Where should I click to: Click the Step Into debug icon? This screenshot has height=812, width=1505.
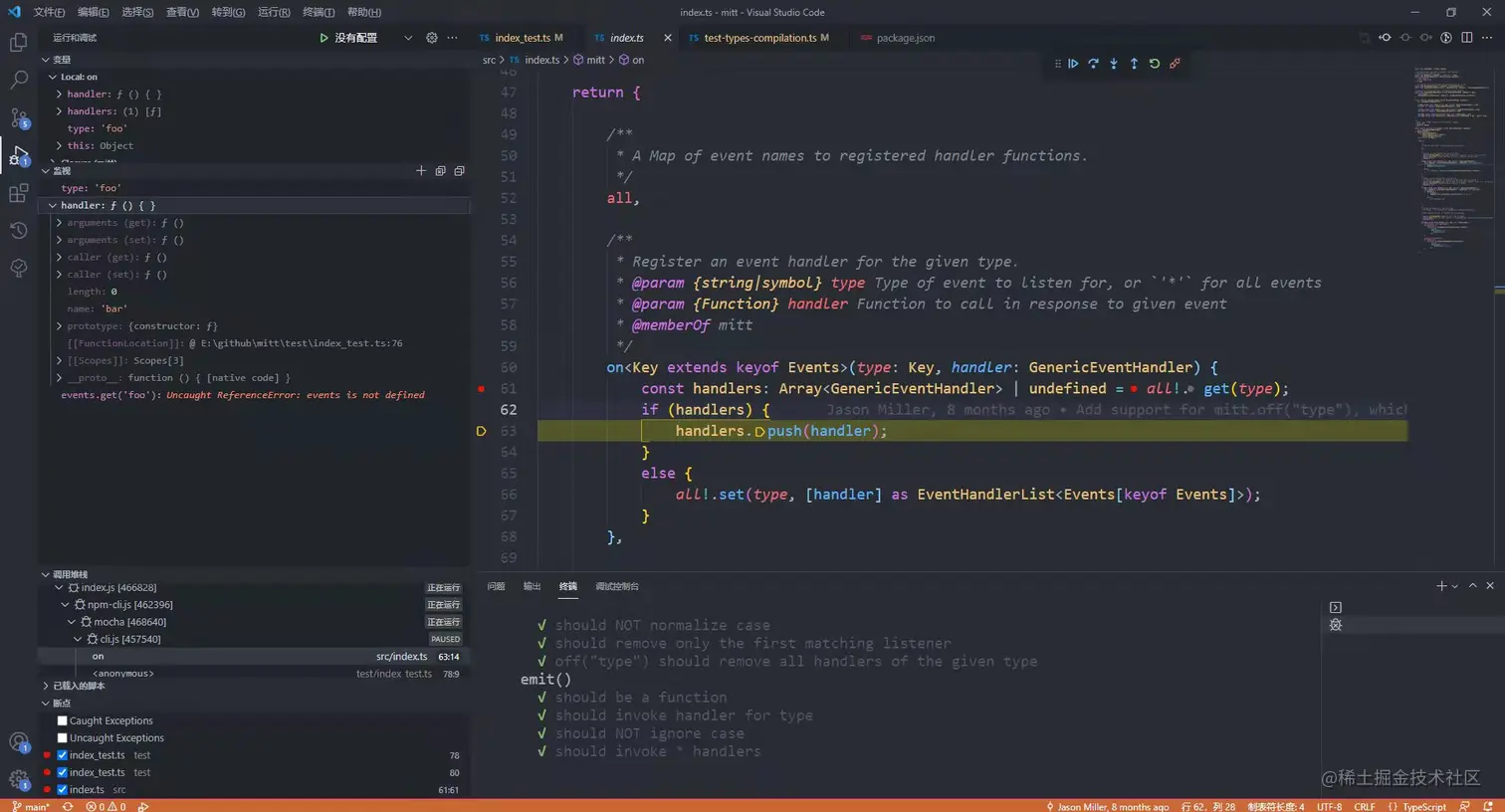coord(1114,64)
